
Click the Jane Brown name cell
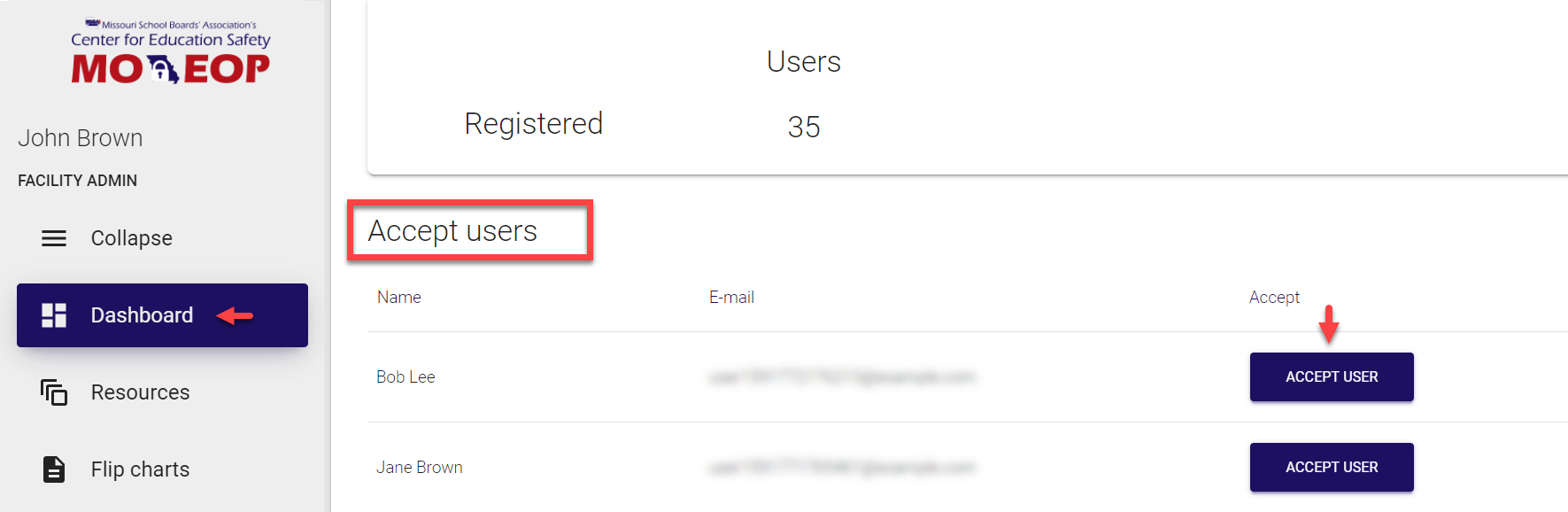[420, 468]
